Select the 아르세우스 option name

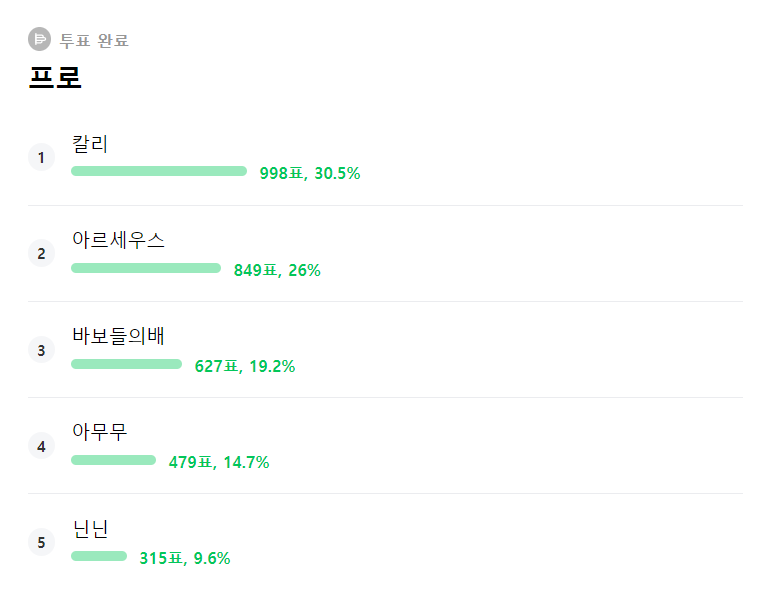[x=118, y=240]
